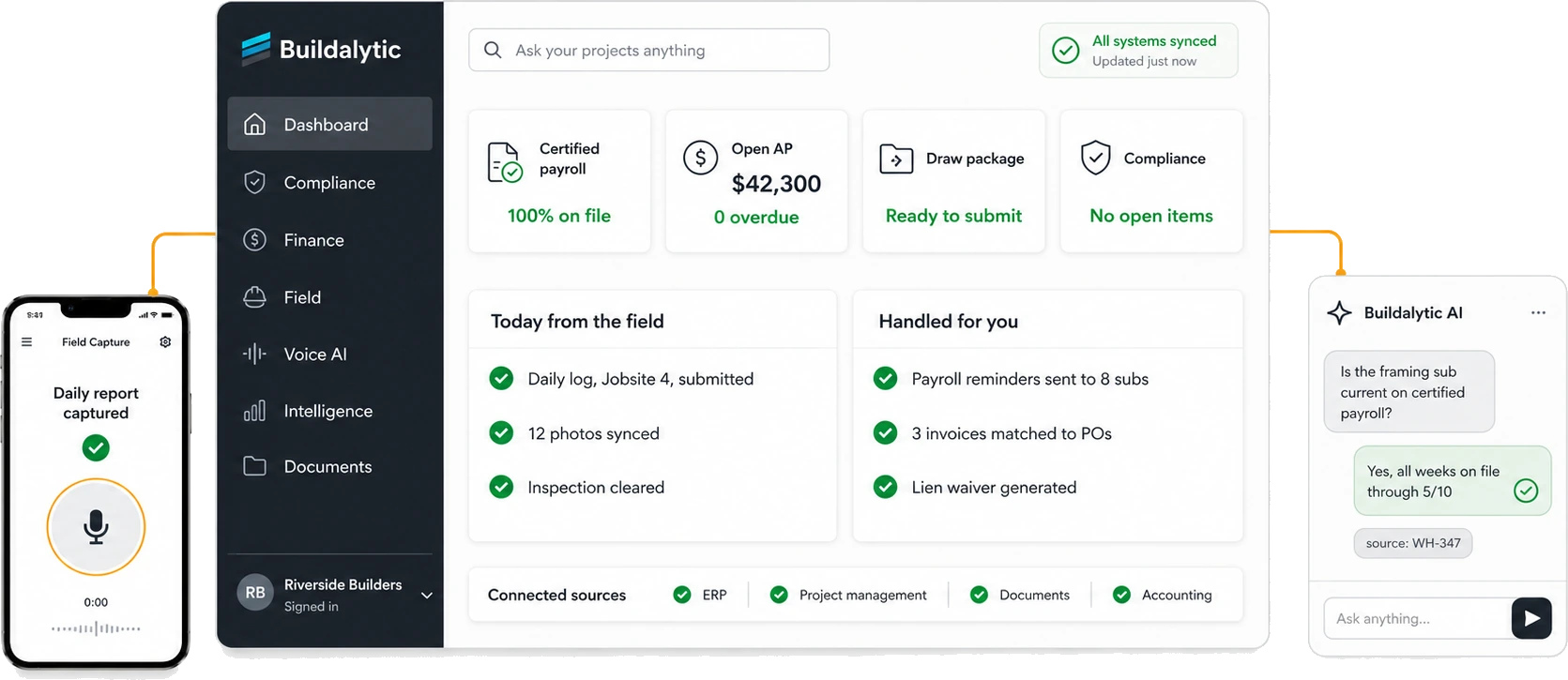
Task: Click the 'No open items' status text
Action: (1151, 216)
